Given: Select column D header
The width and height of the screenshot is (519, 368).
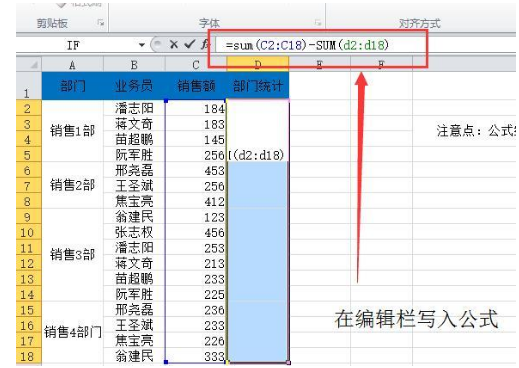Looking at the screenshot, I should pos(258,64).
